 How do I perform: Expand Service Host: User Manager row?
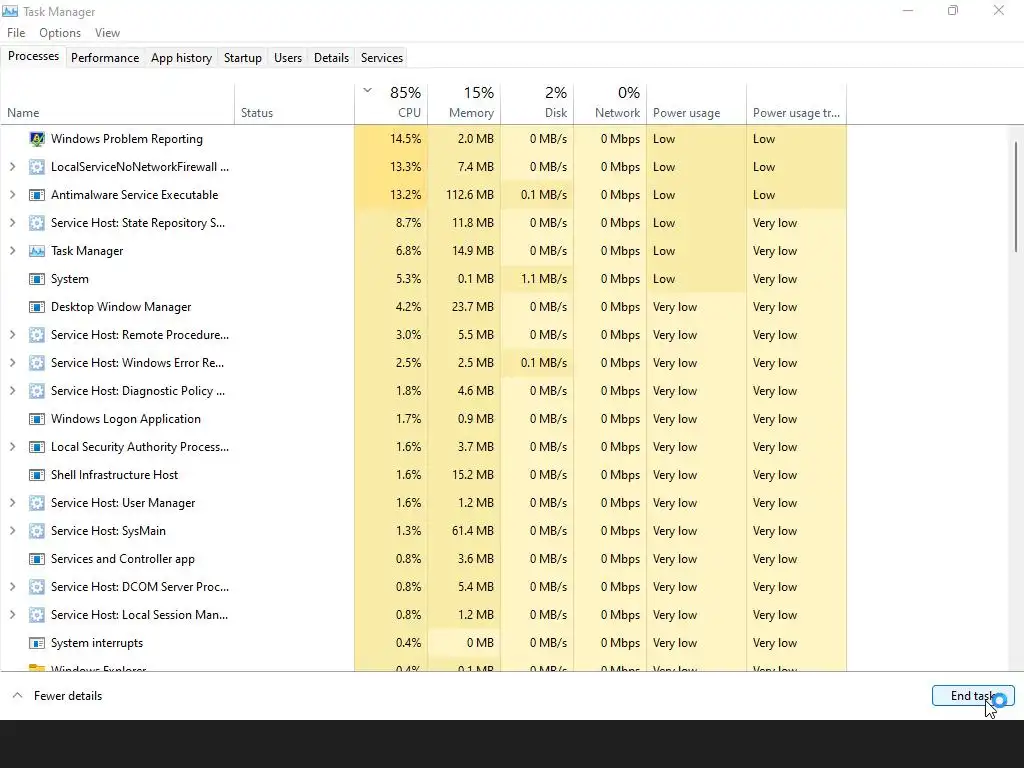tap(12, 504)
